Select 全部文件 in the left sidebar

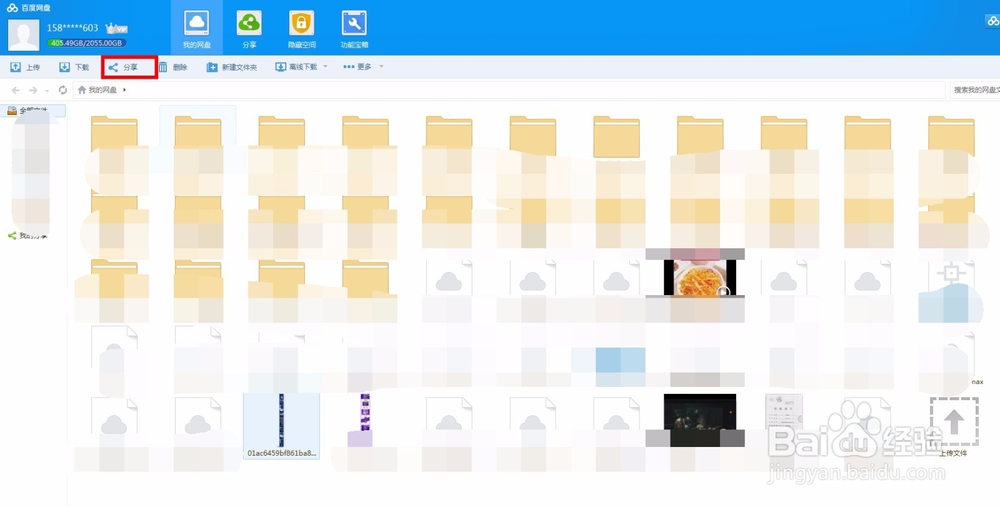(33, 111)
